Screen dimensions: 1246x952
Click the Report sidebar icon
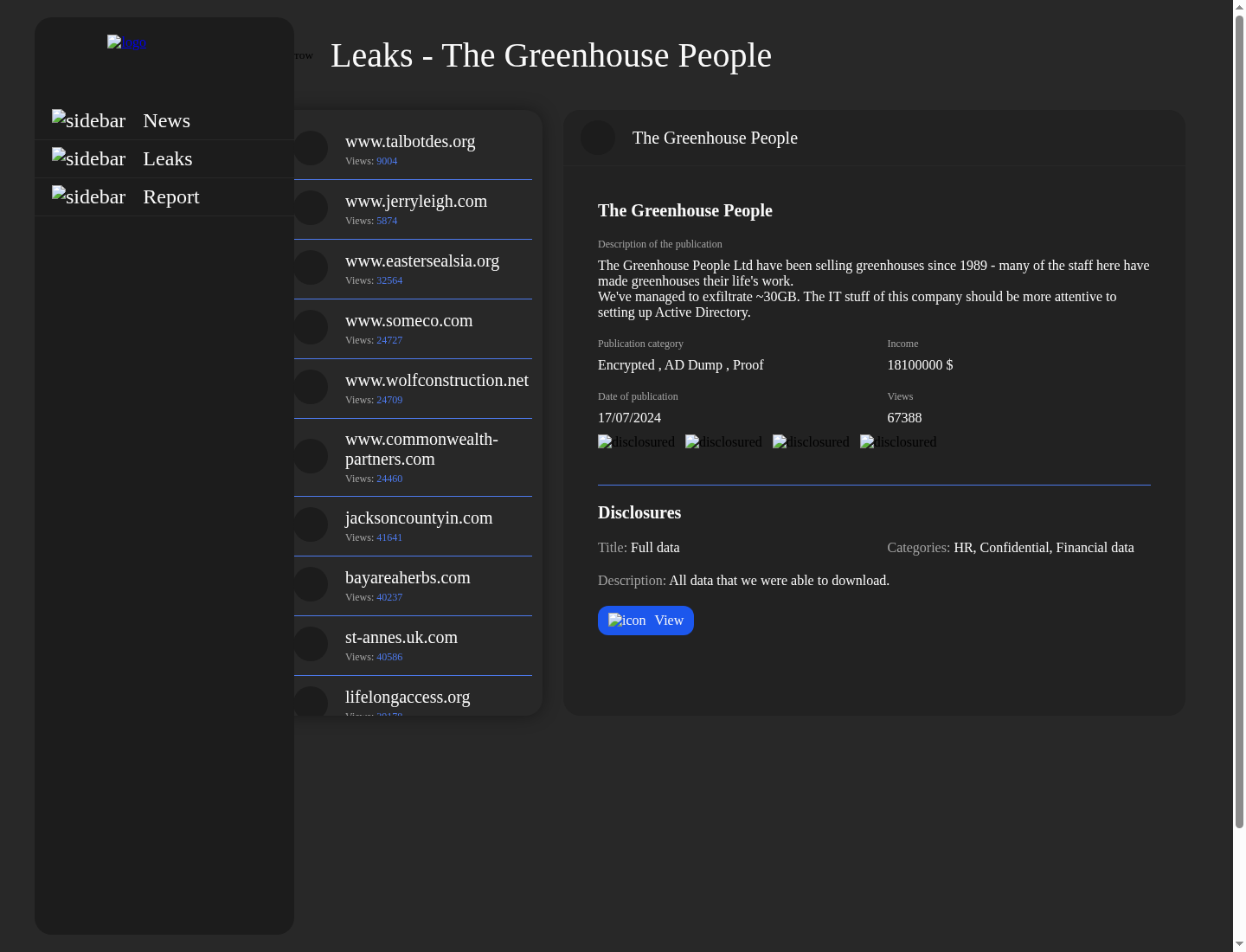tap(88, 196)
